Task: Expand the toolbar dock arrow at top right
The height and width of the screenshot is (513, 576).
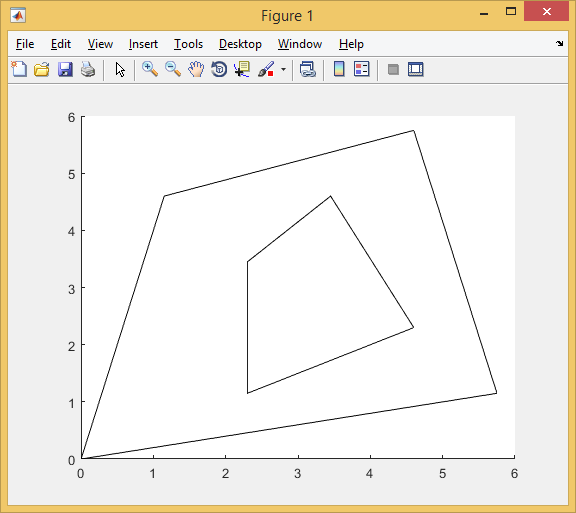Action: (x=559, y=43)
